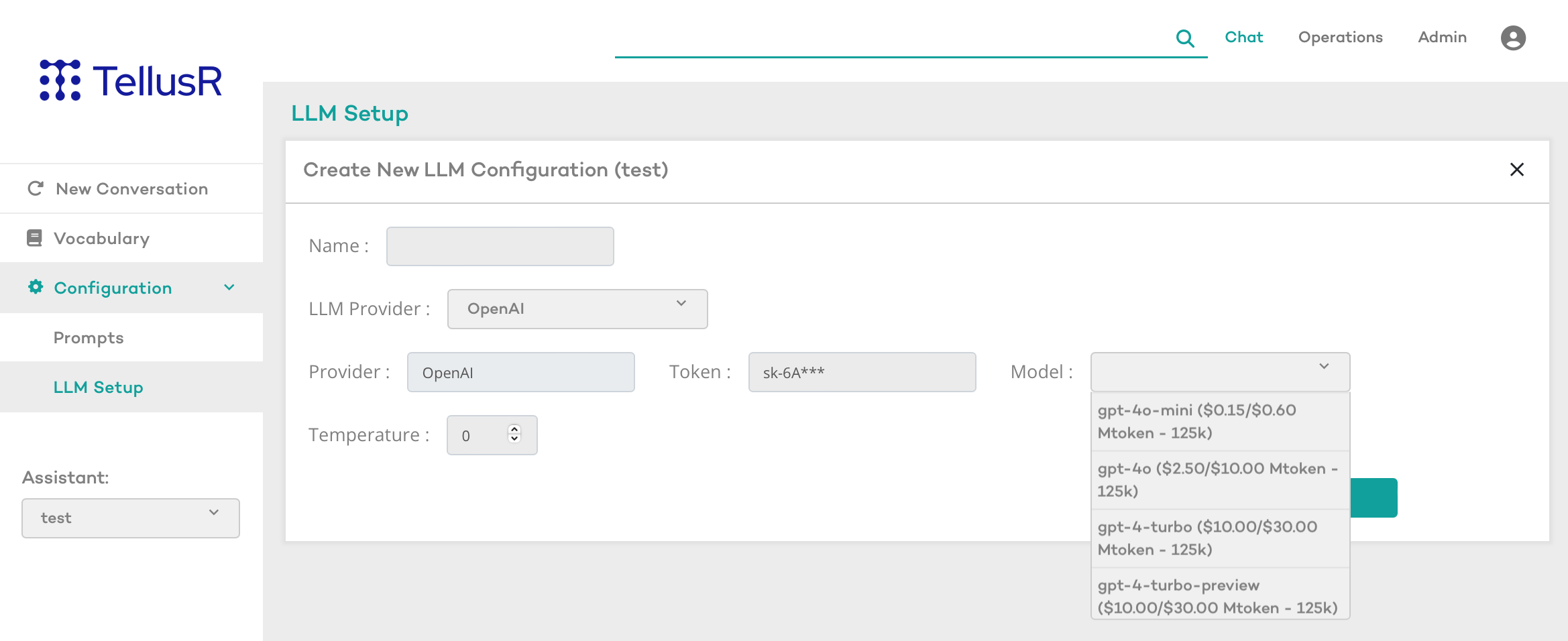The image size is (1568, 641).
Task: Adjust the Temperature stepper arrows
Action: 514,434
